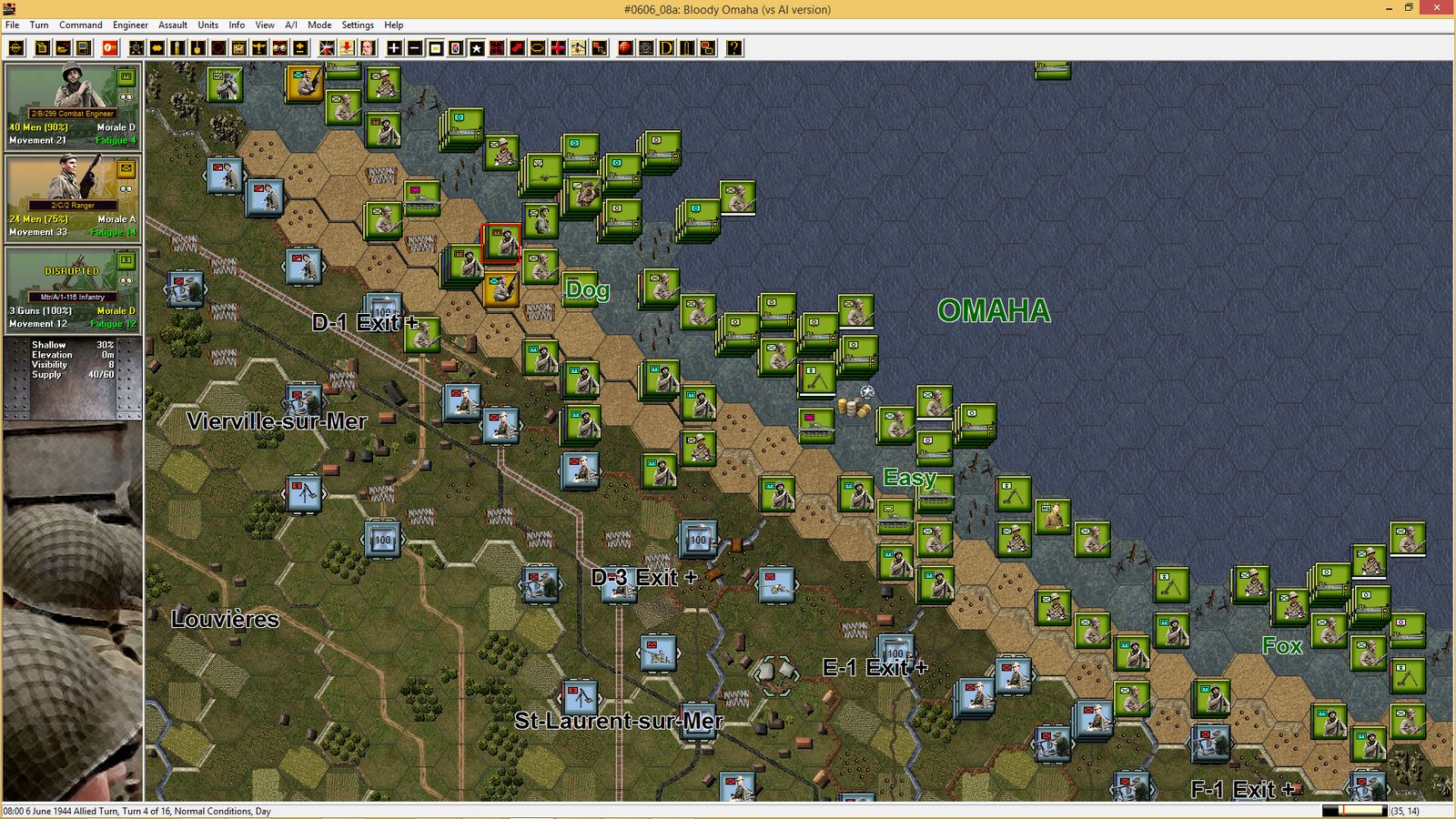Open the Turn menu
This screenshot has height=819, width=1456.
(39, 25)
